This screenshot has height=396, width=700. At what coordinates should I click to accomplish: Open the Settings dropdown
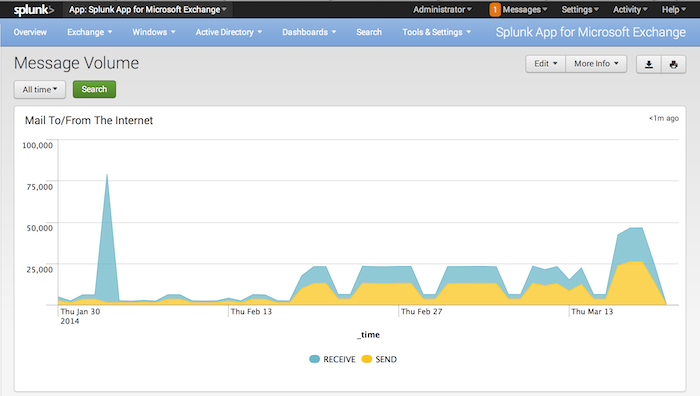pyautogui.click(x=580, y=9)
